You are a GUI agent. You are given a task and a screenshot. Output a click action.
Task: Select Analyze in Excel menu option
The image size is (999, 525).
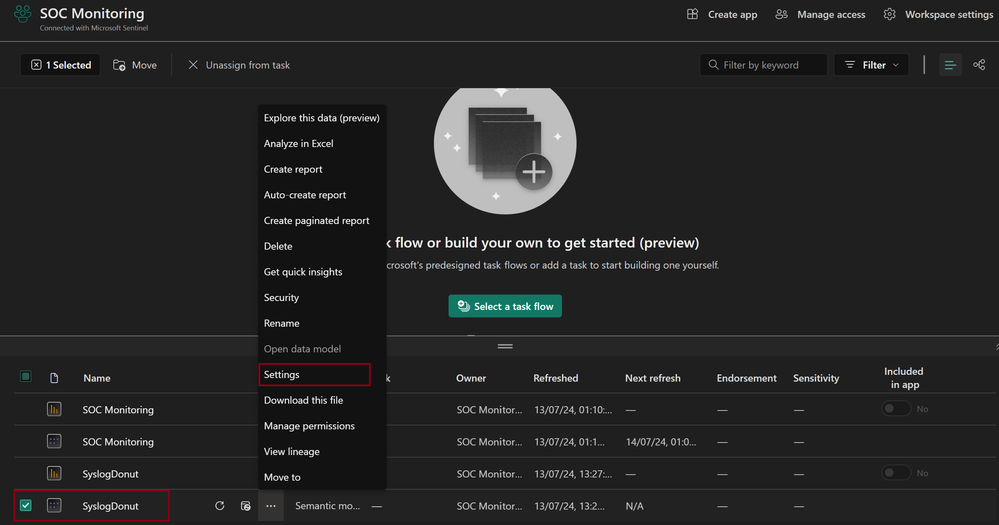click(299, 144)
